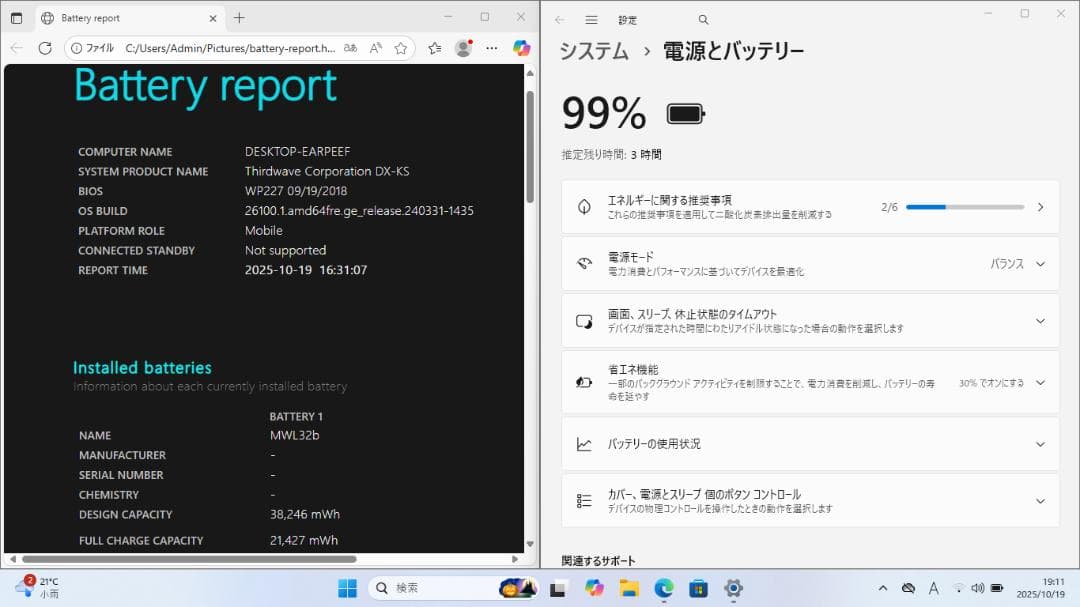Select the power mode icon

pos(585,263)
